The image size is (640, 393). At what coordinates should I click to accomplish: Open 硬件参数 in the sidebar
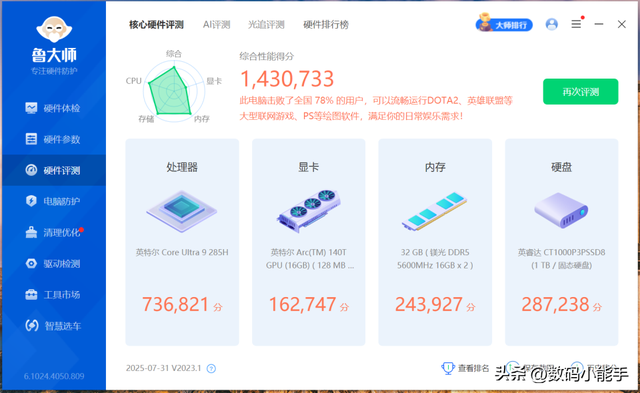click(53, 139)
